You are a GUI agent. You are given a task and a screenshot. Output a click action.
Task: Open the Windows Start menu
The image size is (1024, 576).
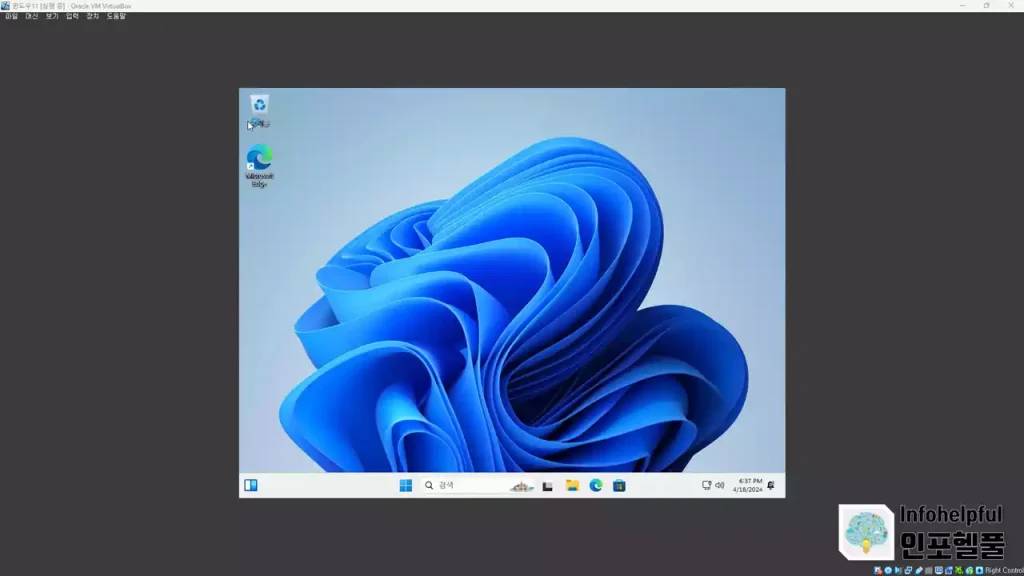[406, 485]
